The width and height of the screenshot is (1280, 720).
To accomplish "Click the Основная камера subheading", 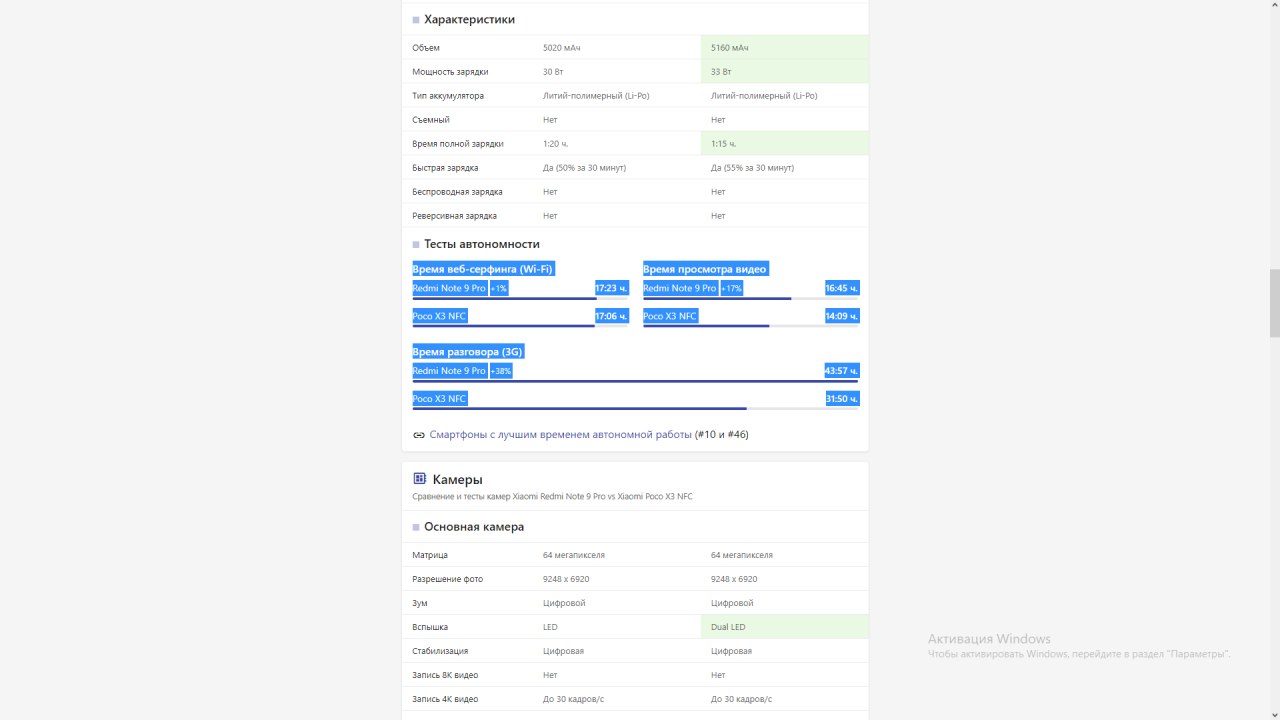I will coord(474,527).
